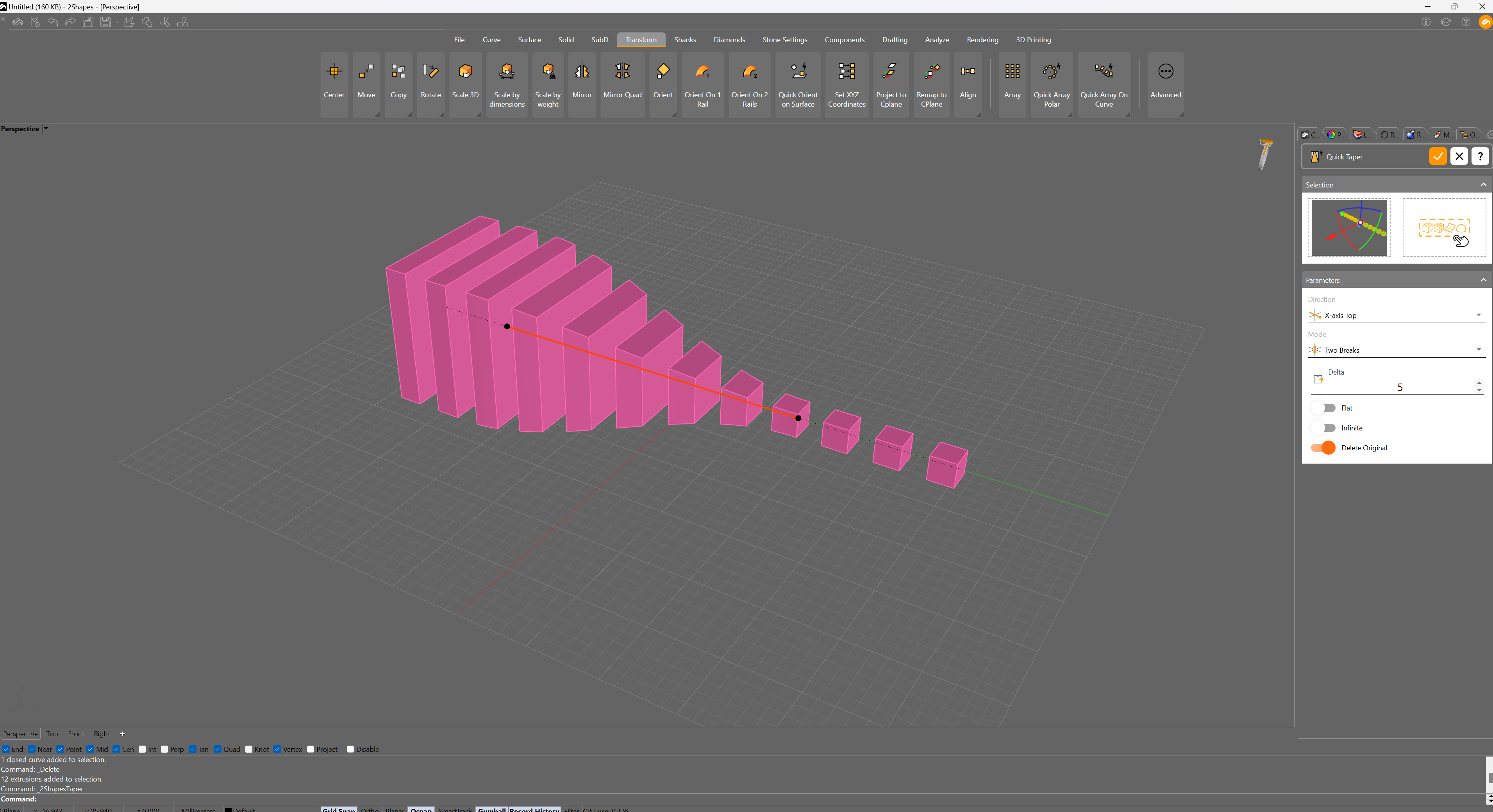Open the Top viewport tab
This screenshot has width=1493, height=812.
pyautogui.click(x=52, y=734)
